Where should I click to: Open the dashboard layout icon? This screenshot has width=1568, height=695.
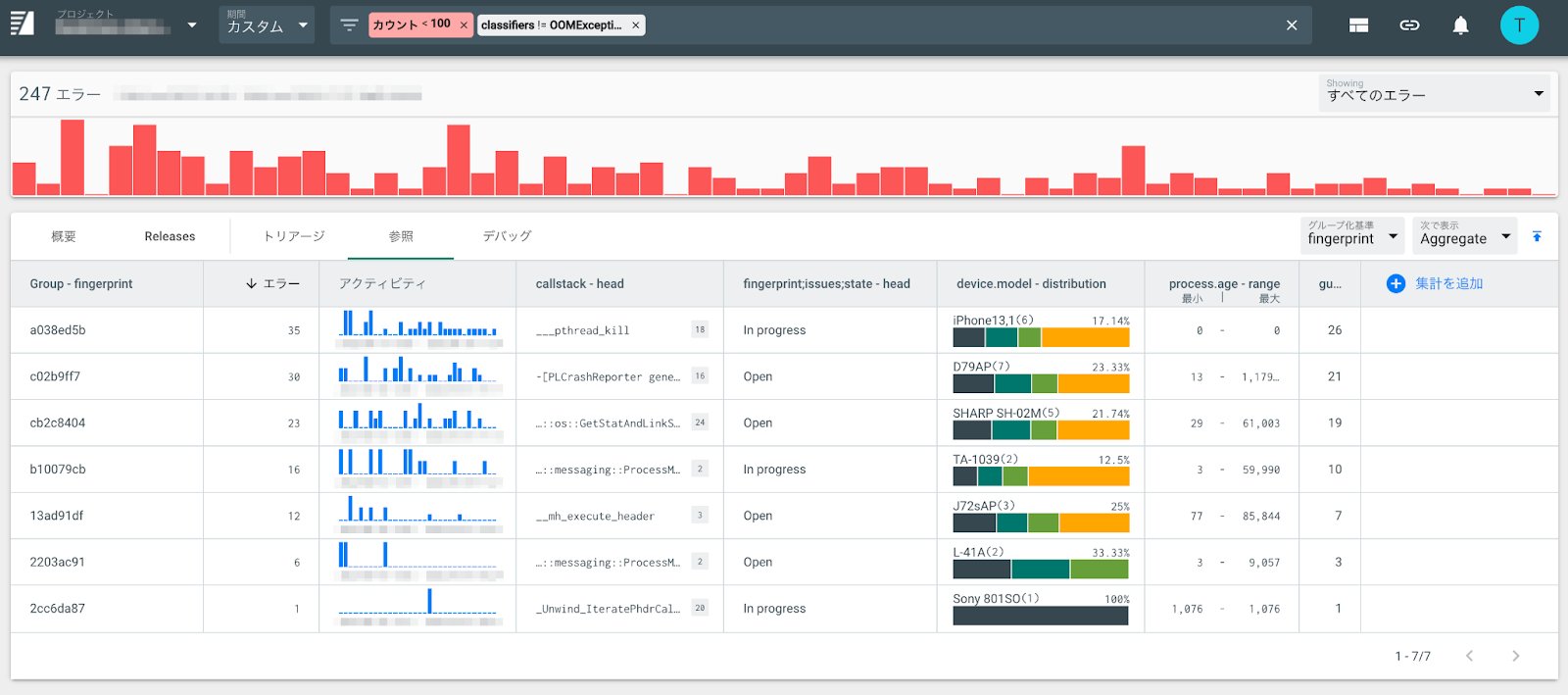(x=1358, y=25)
